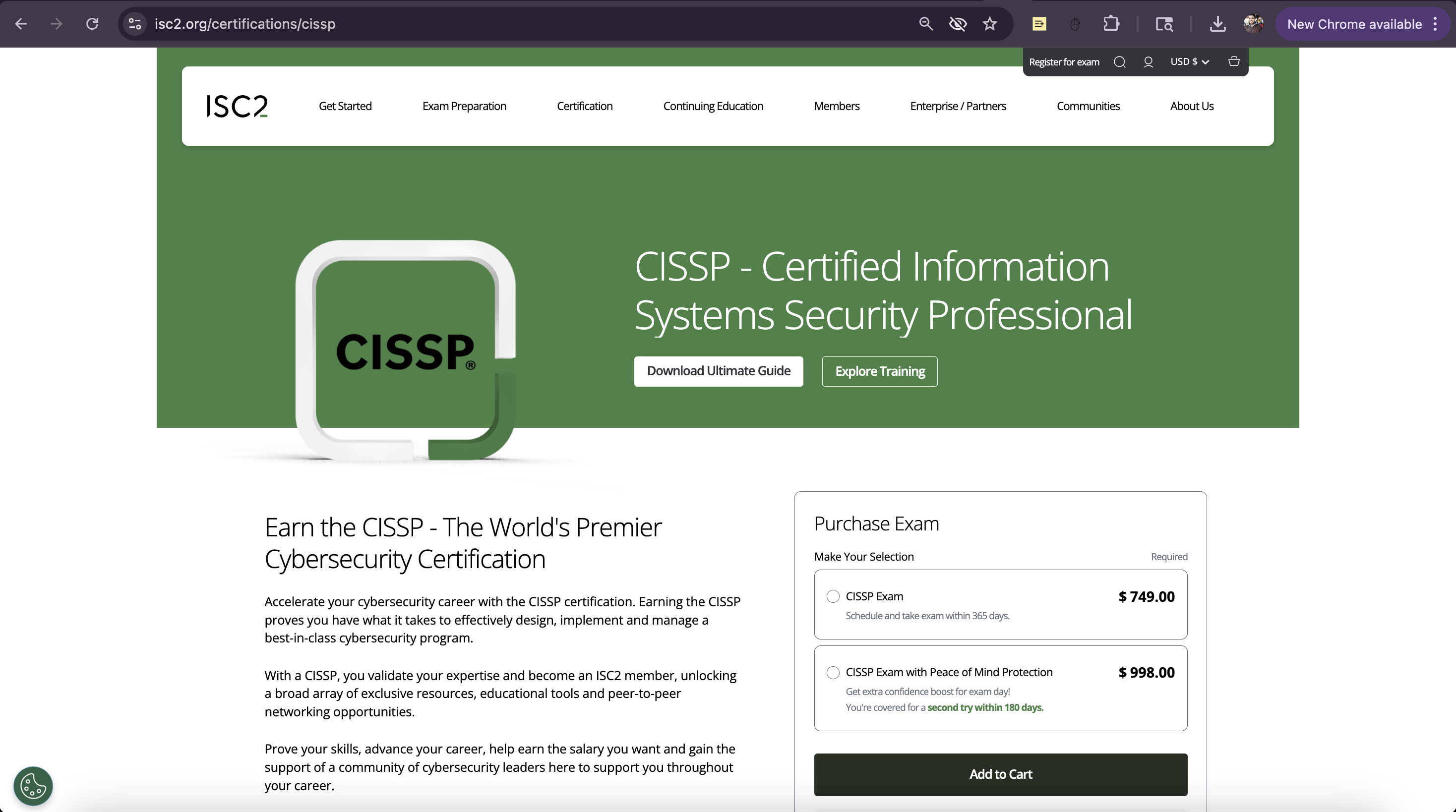Click the Downloads icon in Chrome toolbar
Screen dimensions: 1456x812
(1218, 24)
